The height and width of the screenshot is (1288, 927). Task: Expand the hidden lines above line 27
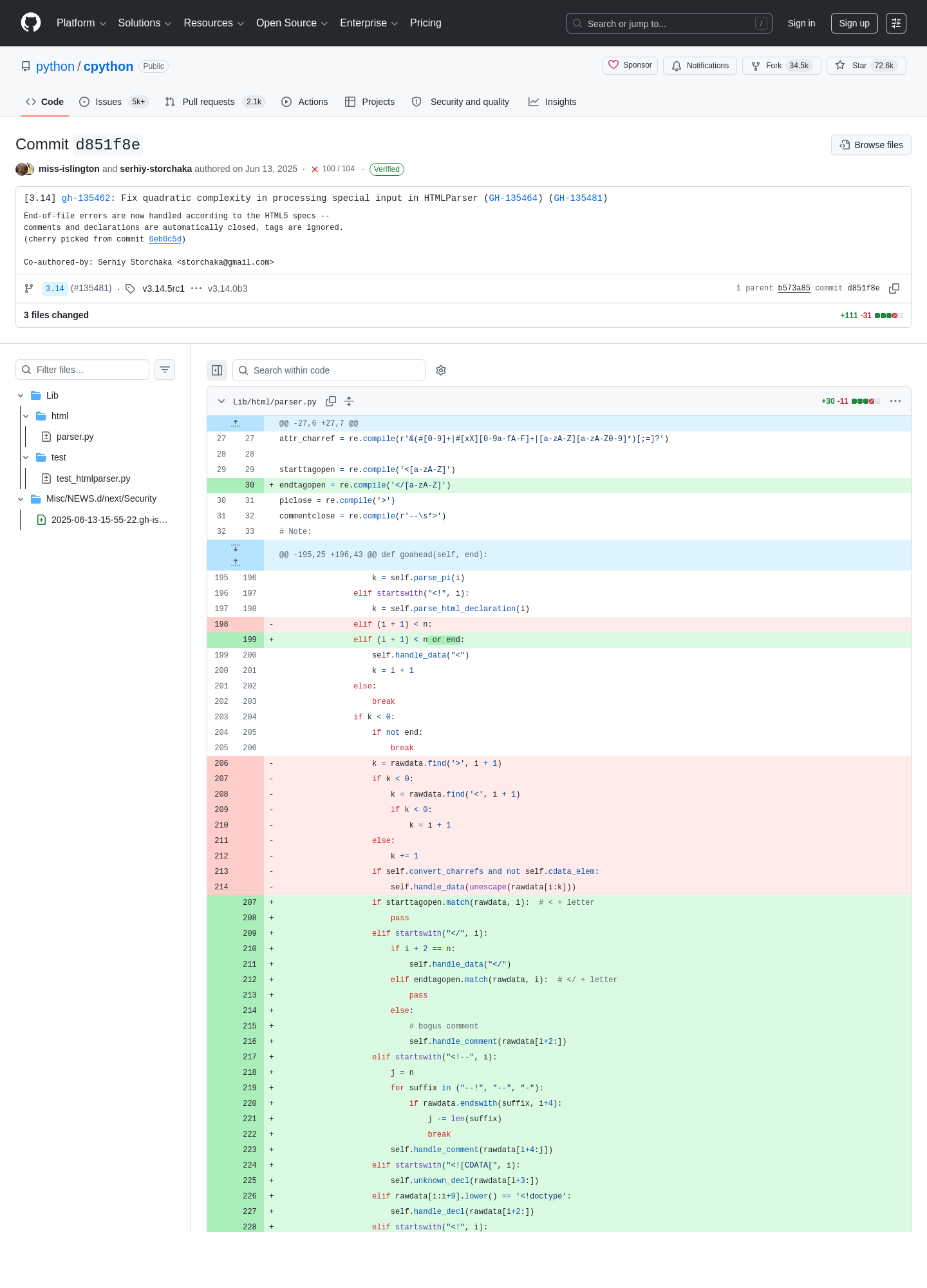(x=236, y=423)
